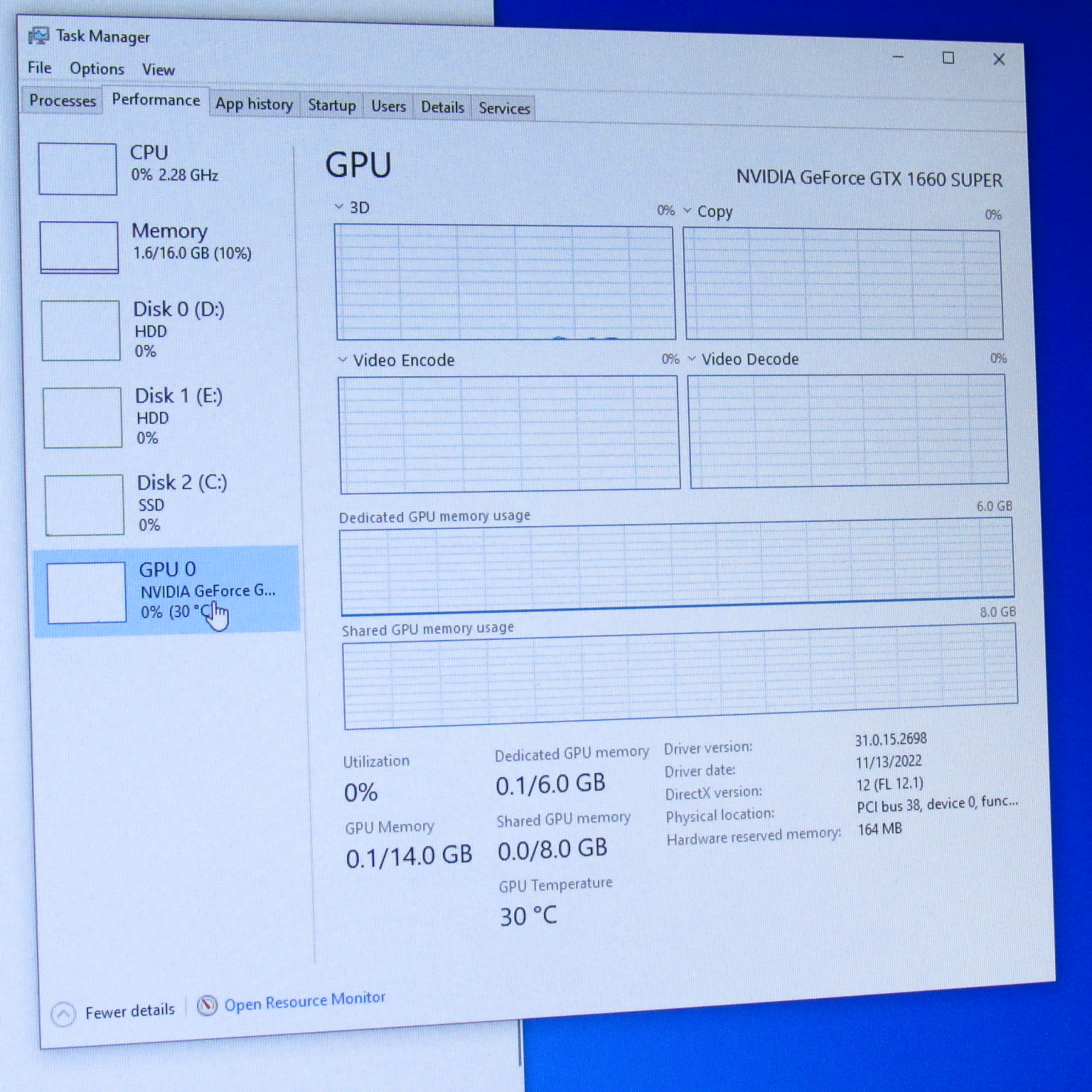Select the Memory graph thumbnail
This screenshot has width=1092, height=1092.
pyautogui.click(x=79, y=247)
